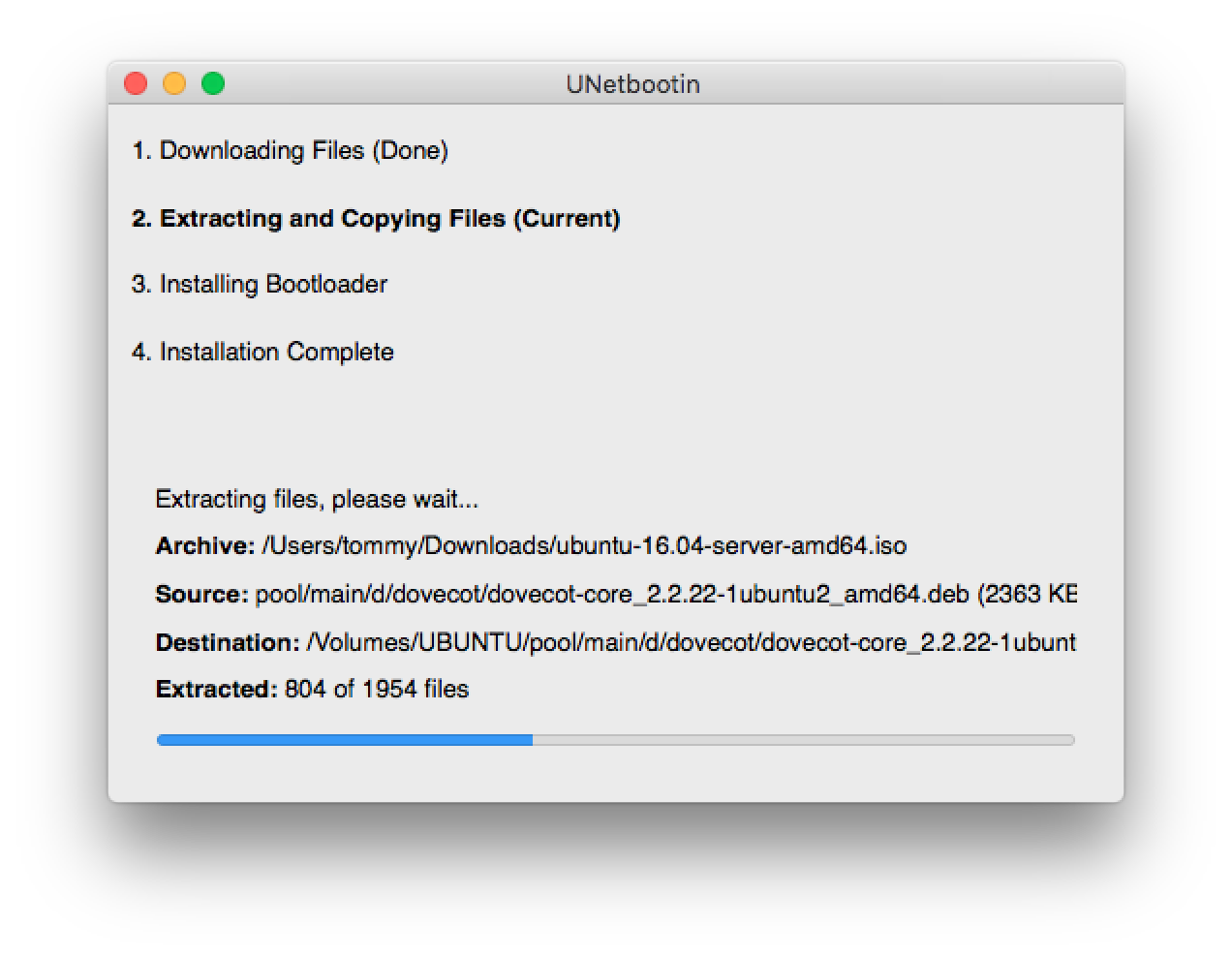The height and width of the screenshot is (957, 1232).
Task: Click the dovecot-core source file path
Action: [612, 594]
